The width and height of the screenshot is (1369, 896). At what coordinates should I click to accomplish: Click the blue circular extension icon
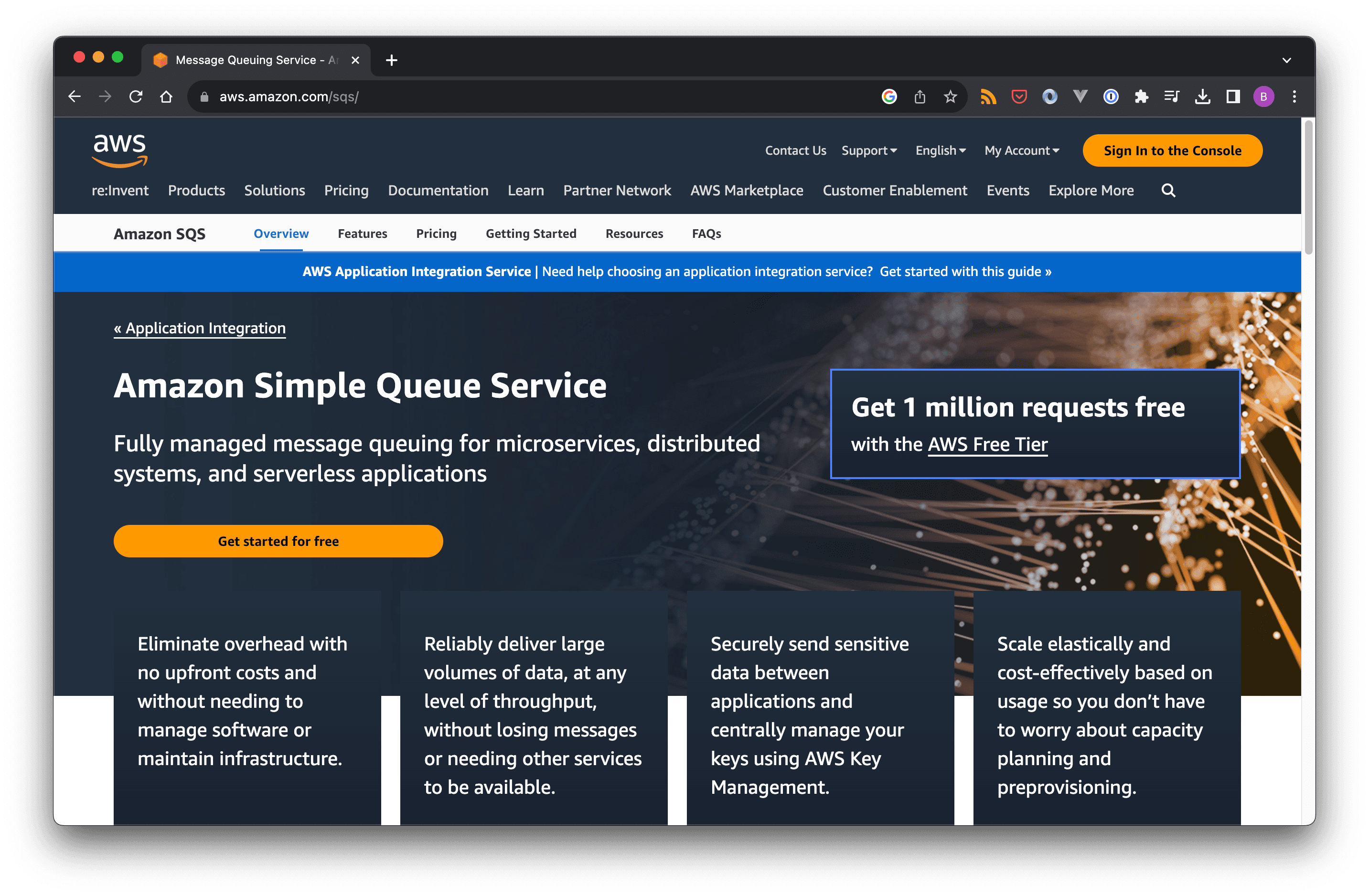(1049, 96)
